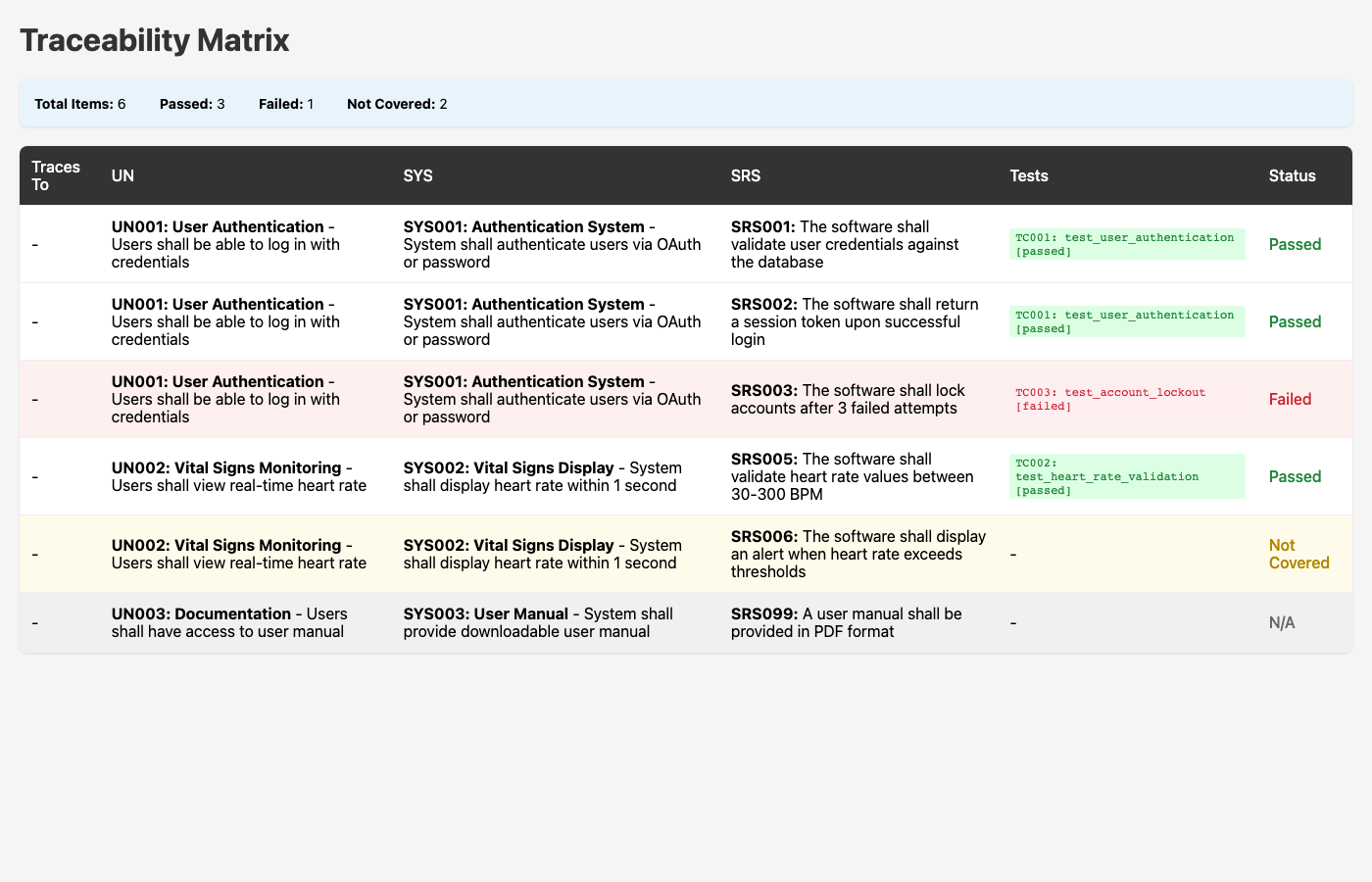
Task: Click the Passed: 3 summary entry
Action: tap(192, 104)
